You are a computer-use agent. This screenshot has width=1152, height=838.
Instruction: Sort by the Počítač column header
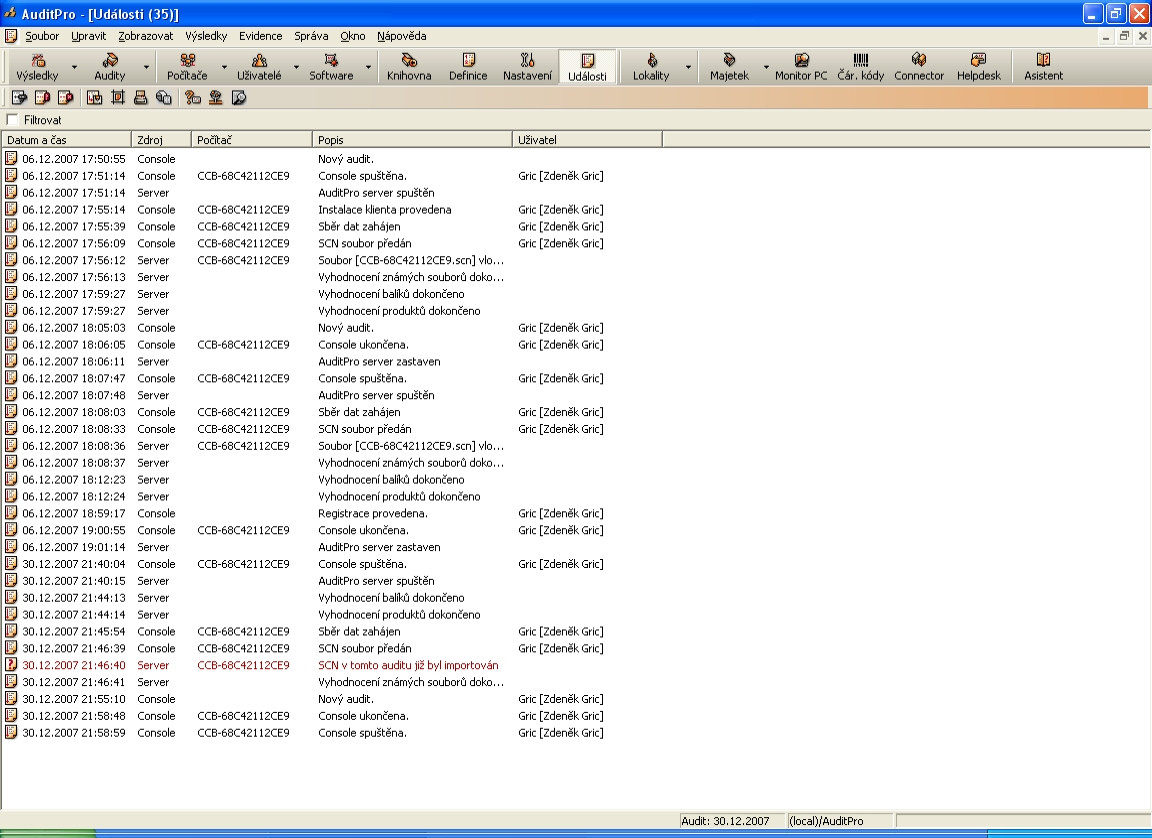click(x=252, y=140)
